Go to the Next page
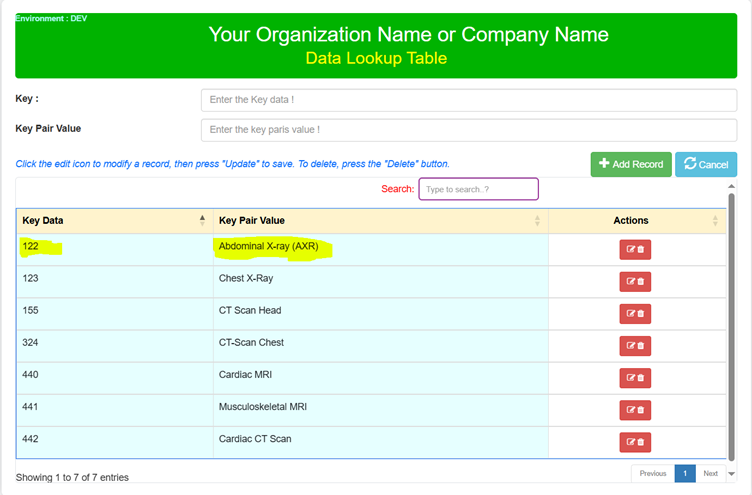Image resolution: width=752 pixels, height=495 pixels. pos(710,474)
